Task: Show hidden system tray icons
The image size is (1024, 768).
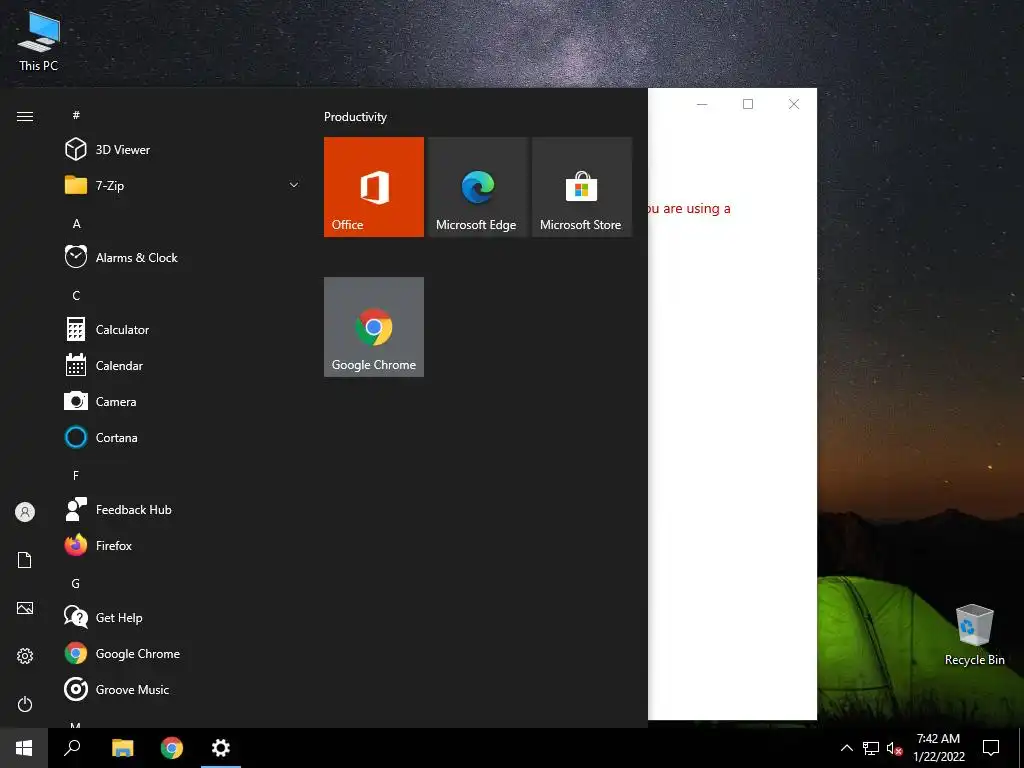Action: click(x=846, y=748)
